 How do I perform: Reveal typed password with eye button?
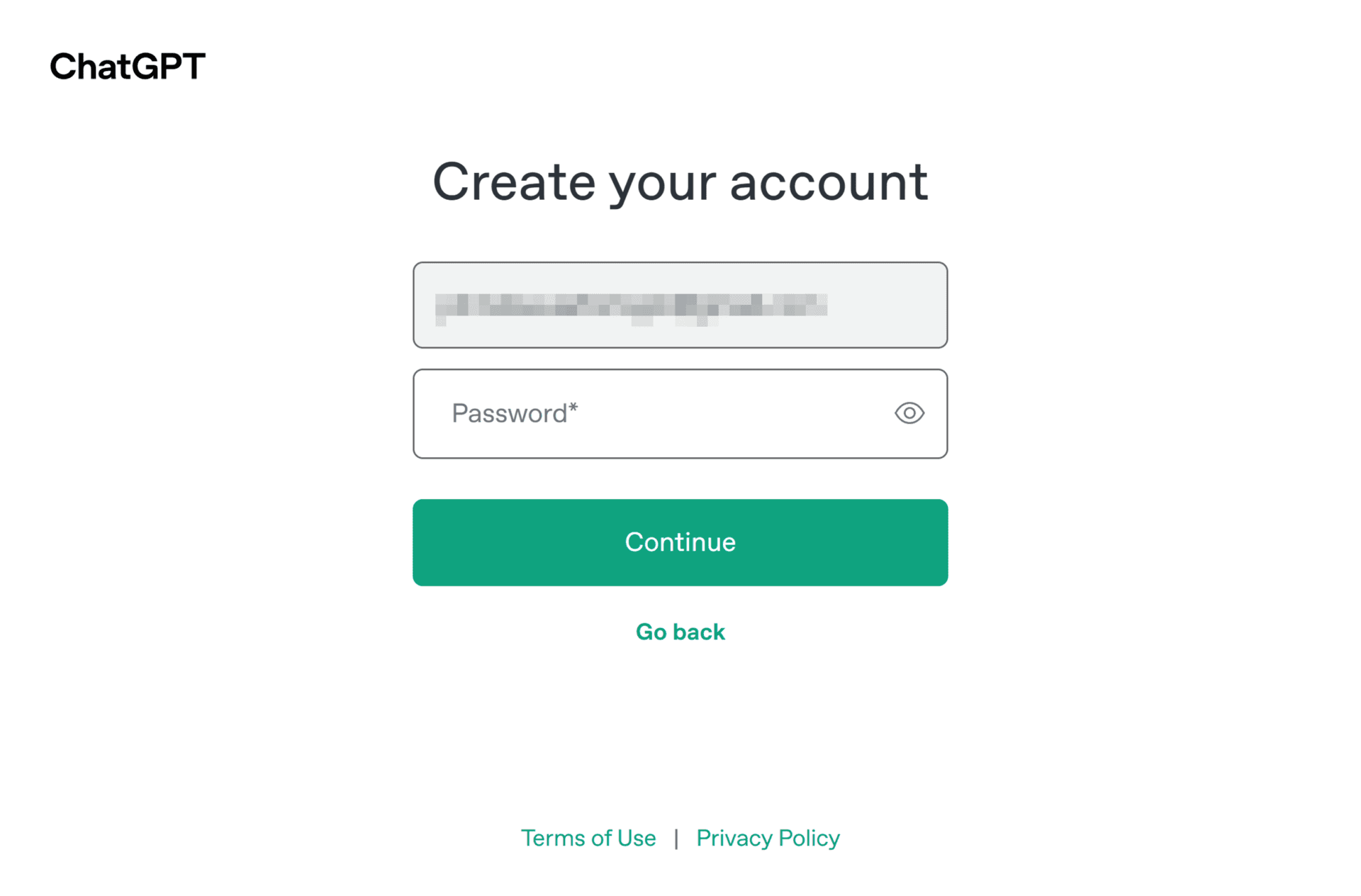(x=909, y=413)
